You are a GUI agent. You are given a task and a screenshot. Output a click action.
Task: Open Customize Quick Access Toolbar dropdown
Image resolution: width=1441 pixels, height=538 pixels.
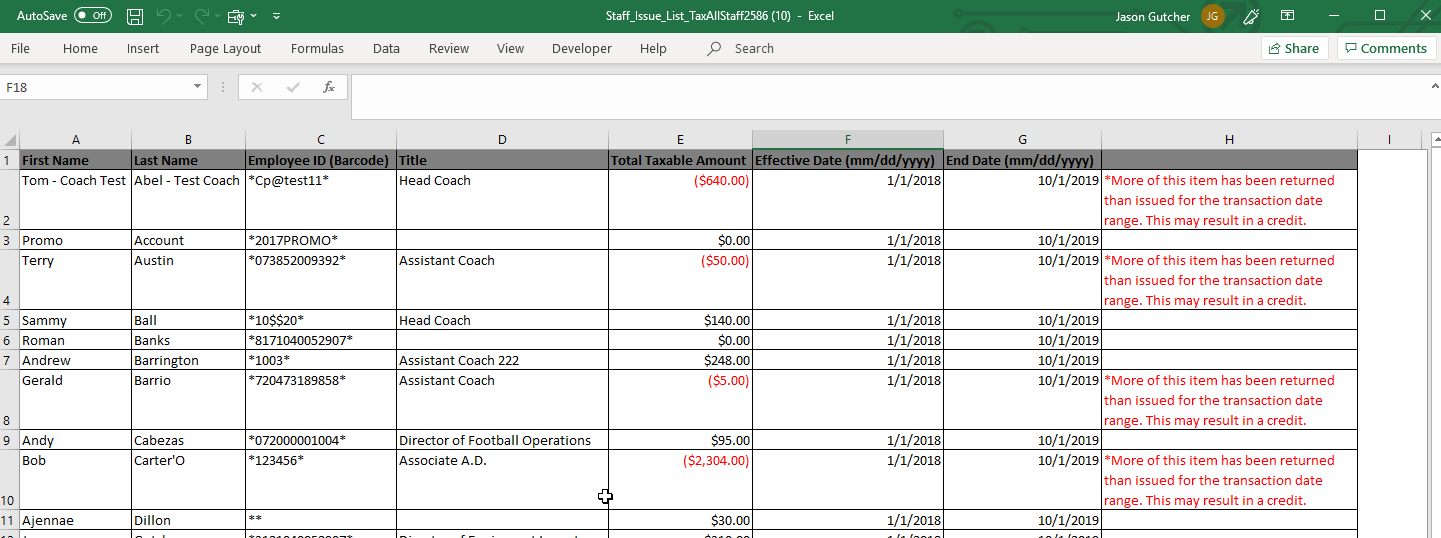(276, 16)
